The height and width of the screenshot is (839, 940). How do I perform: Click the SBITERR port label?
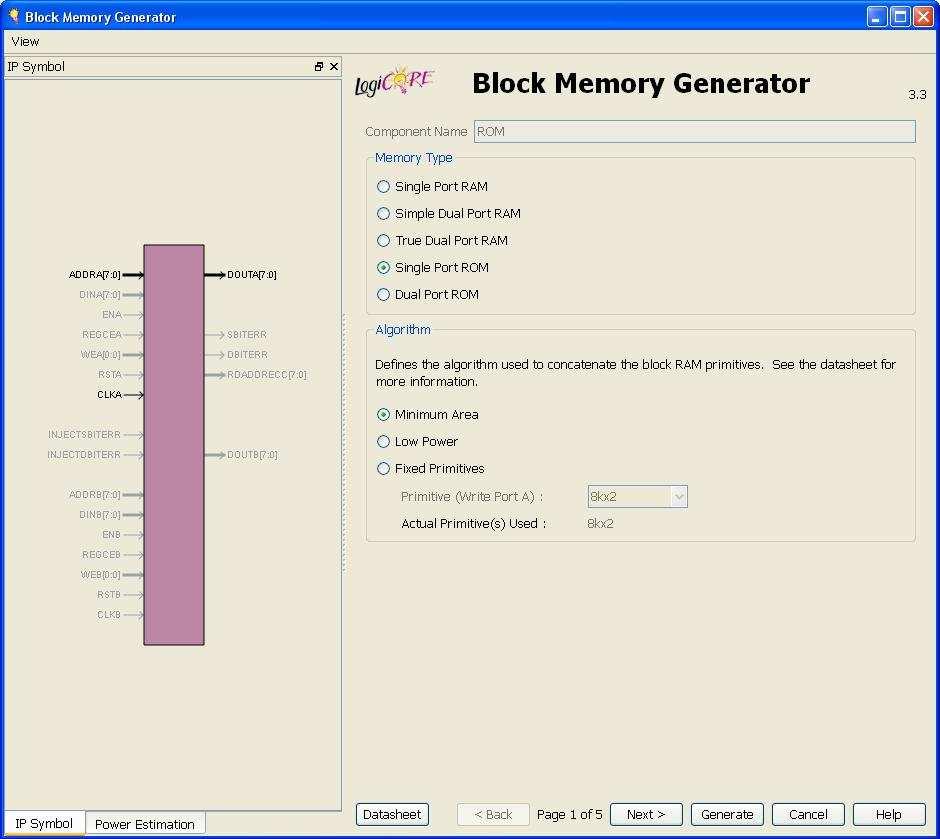[247, 334]
